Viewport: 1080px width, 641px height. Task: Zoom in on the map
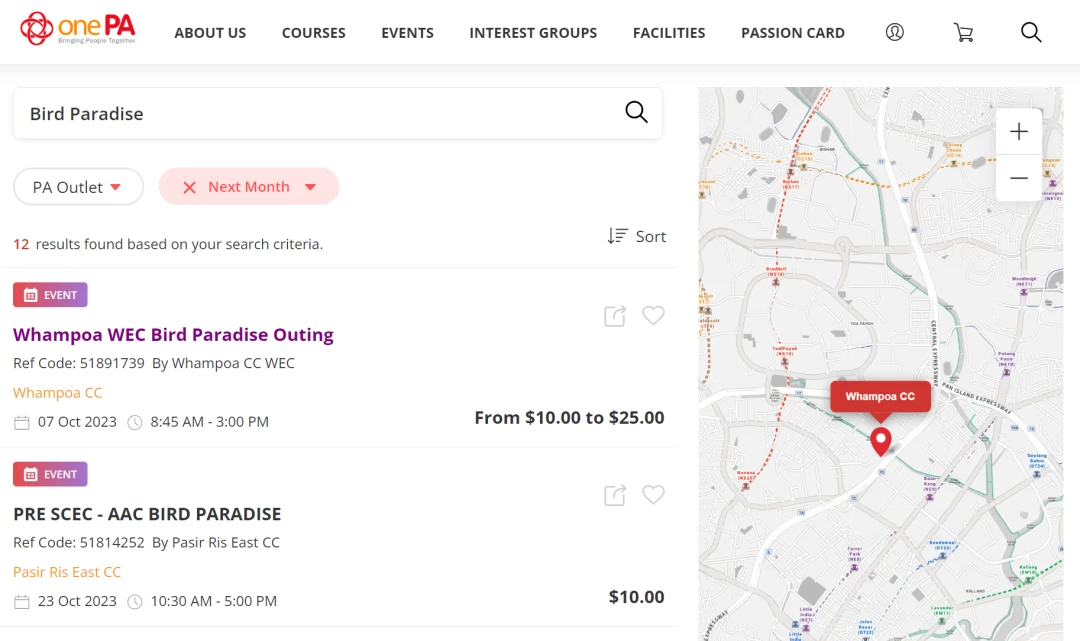tap(1019, 132)
